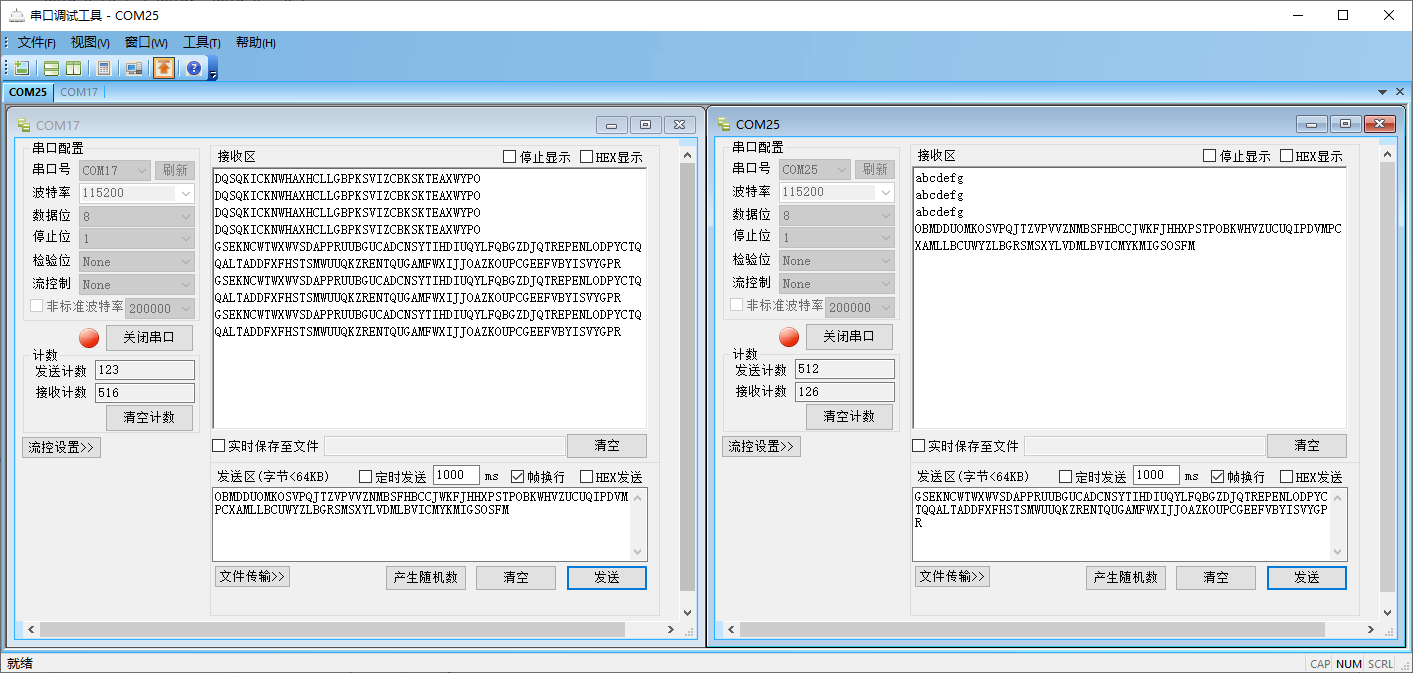
Task: Toggle the orange always-on-top arrow icon
Action: click(x=163, y=68)
